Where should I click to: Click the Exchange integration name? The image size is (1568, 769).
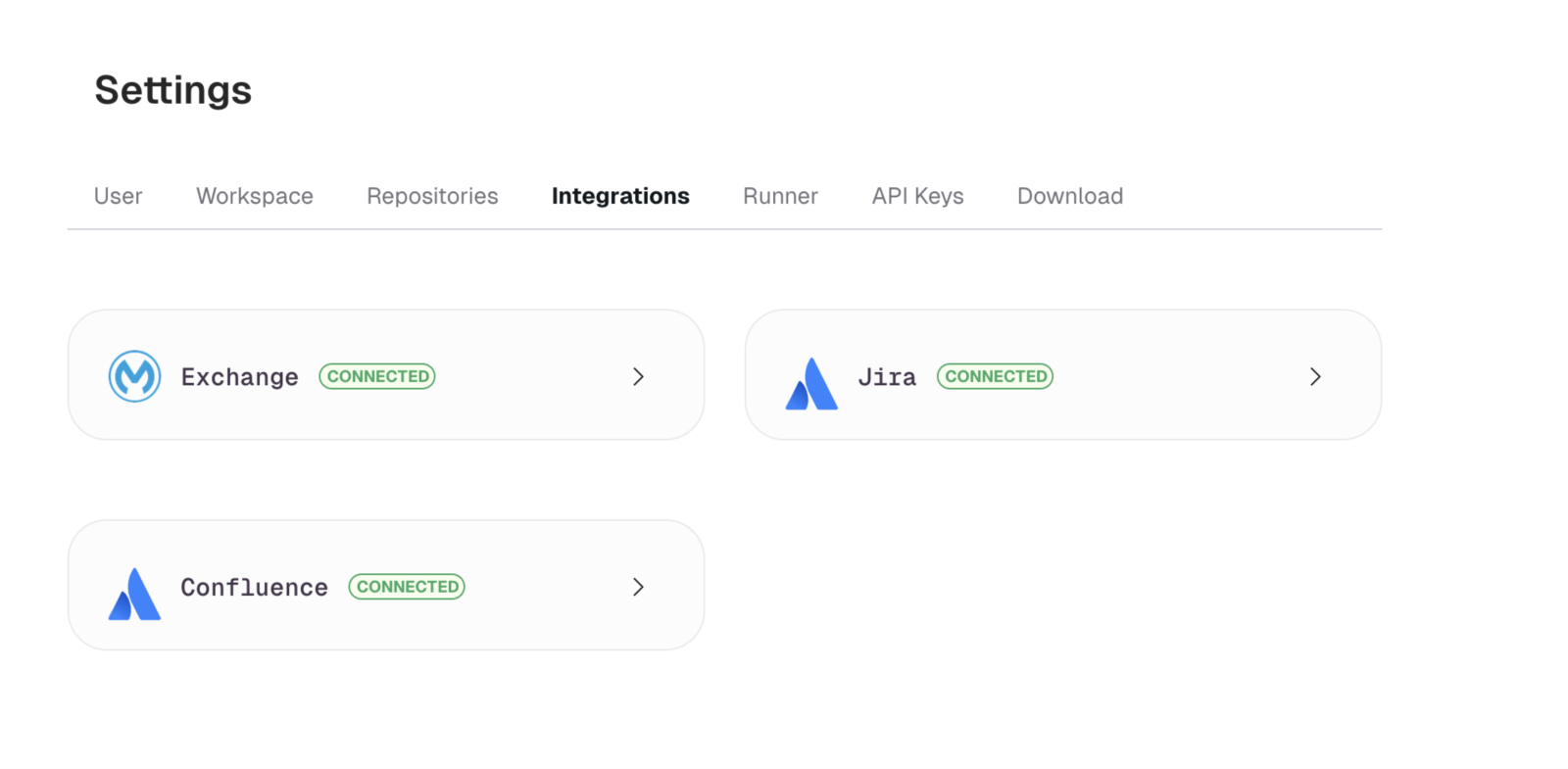coord(240,377)
